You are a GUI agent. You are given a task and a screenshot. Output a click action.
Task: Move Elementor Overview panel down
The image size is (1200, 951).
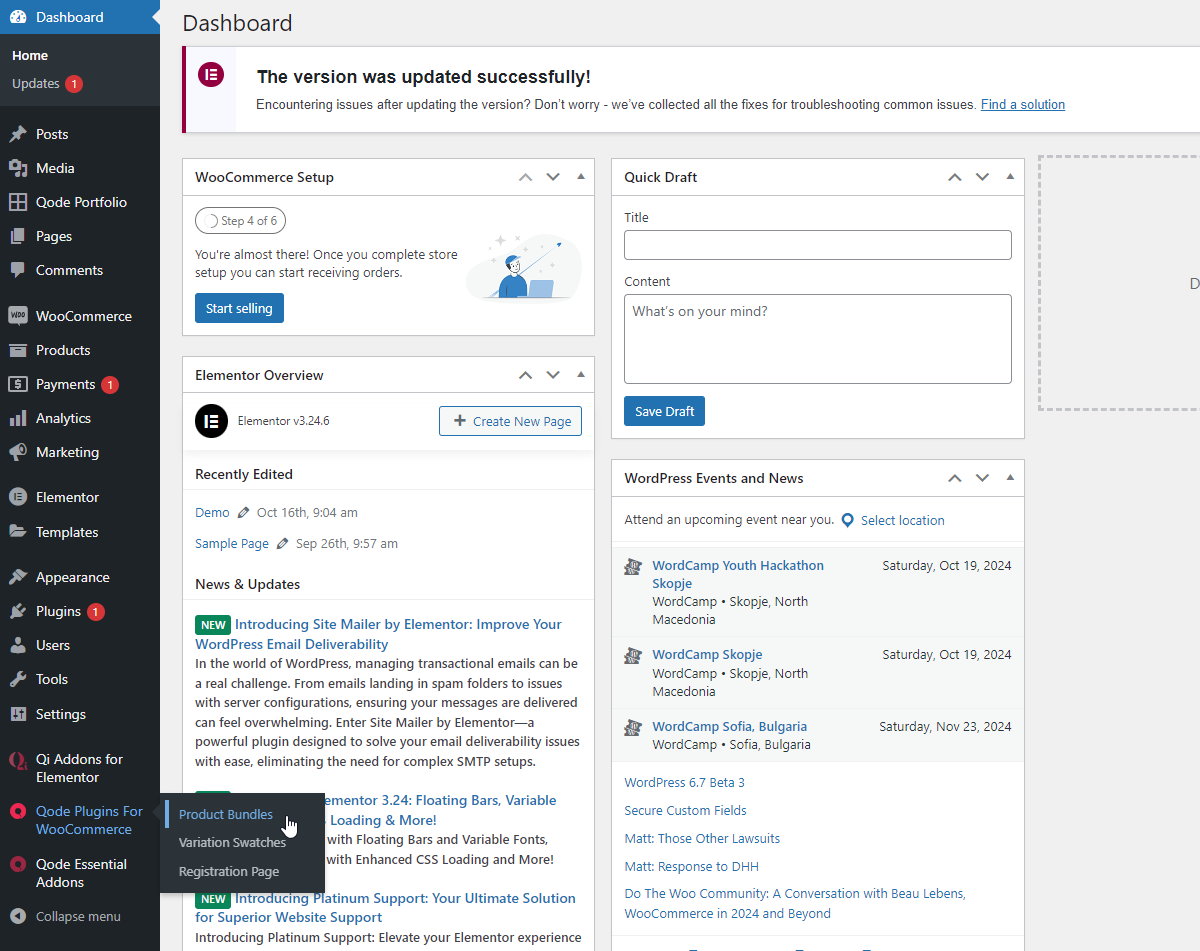click(553, 375)
